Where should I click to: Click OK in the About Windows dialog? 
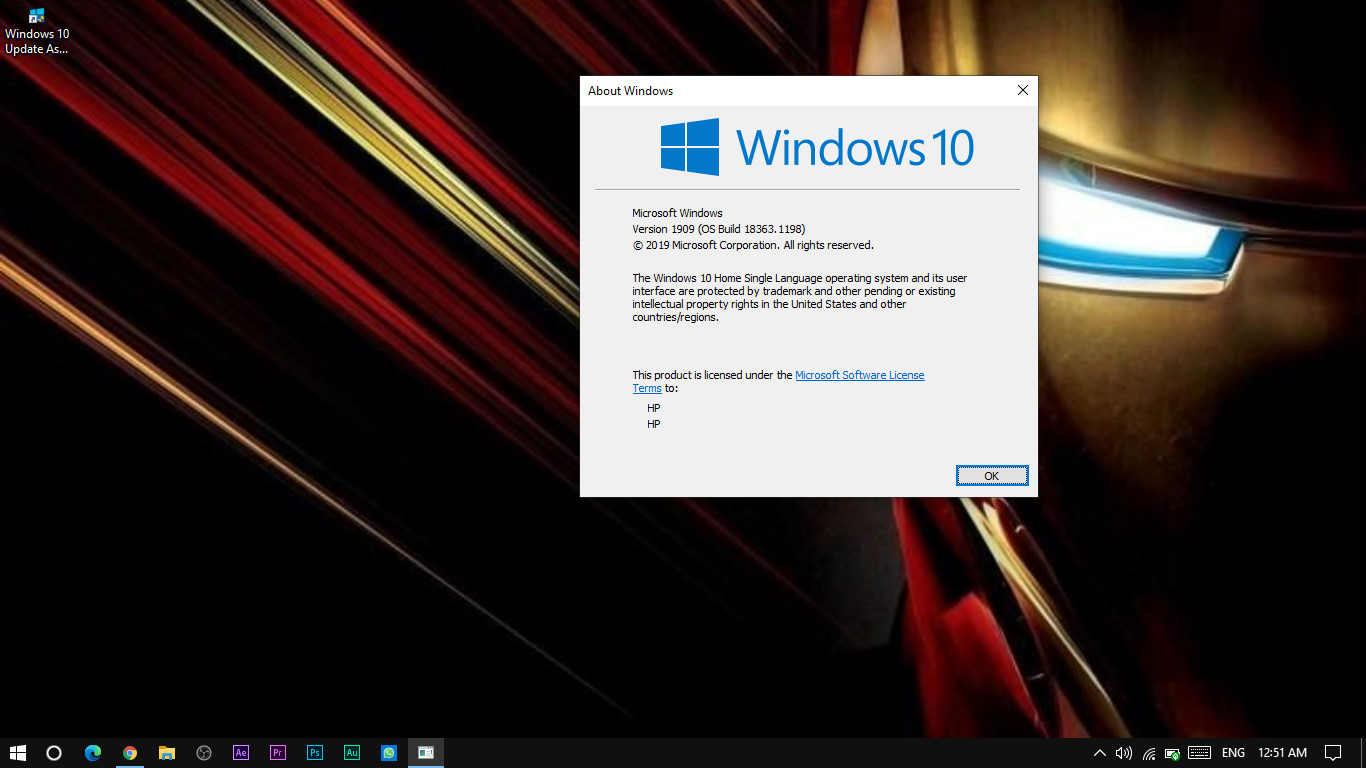coord(991,476)
